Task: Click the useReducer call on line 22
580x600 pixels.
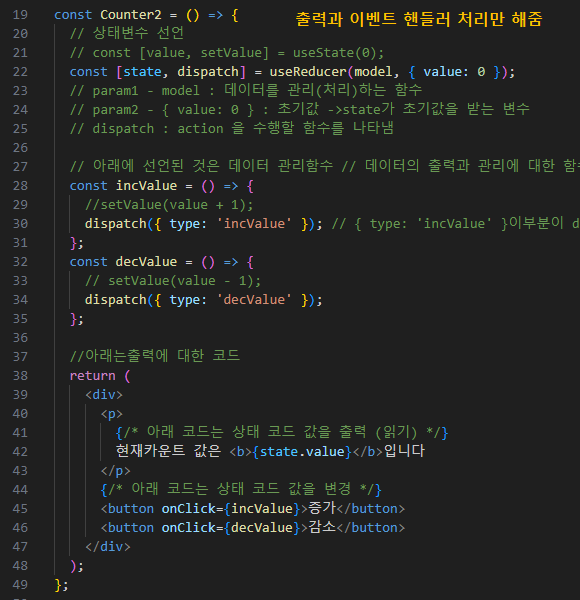Action: (x=308, y=72)
